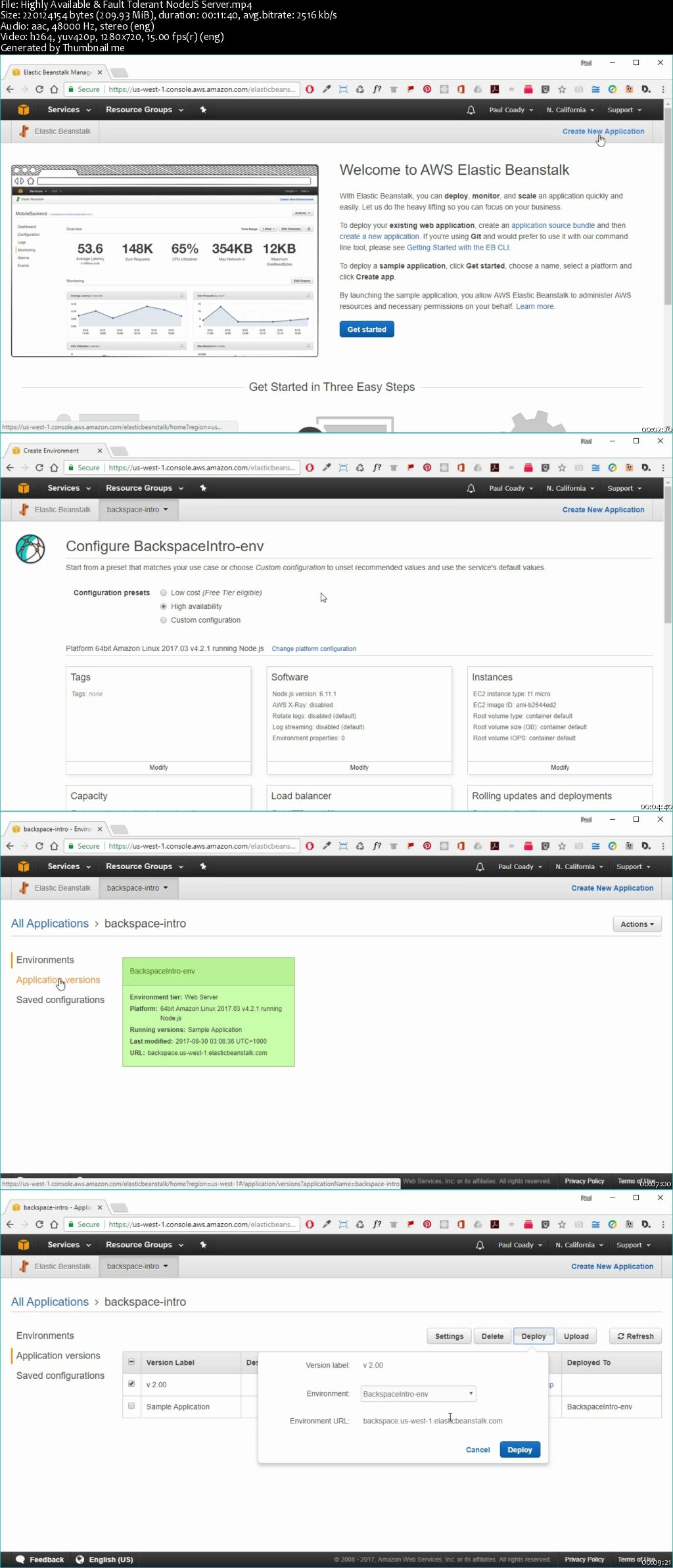Click the browser home icon in Welcome page window
The width and height of the screenshot is (673, 1568).
55,89
